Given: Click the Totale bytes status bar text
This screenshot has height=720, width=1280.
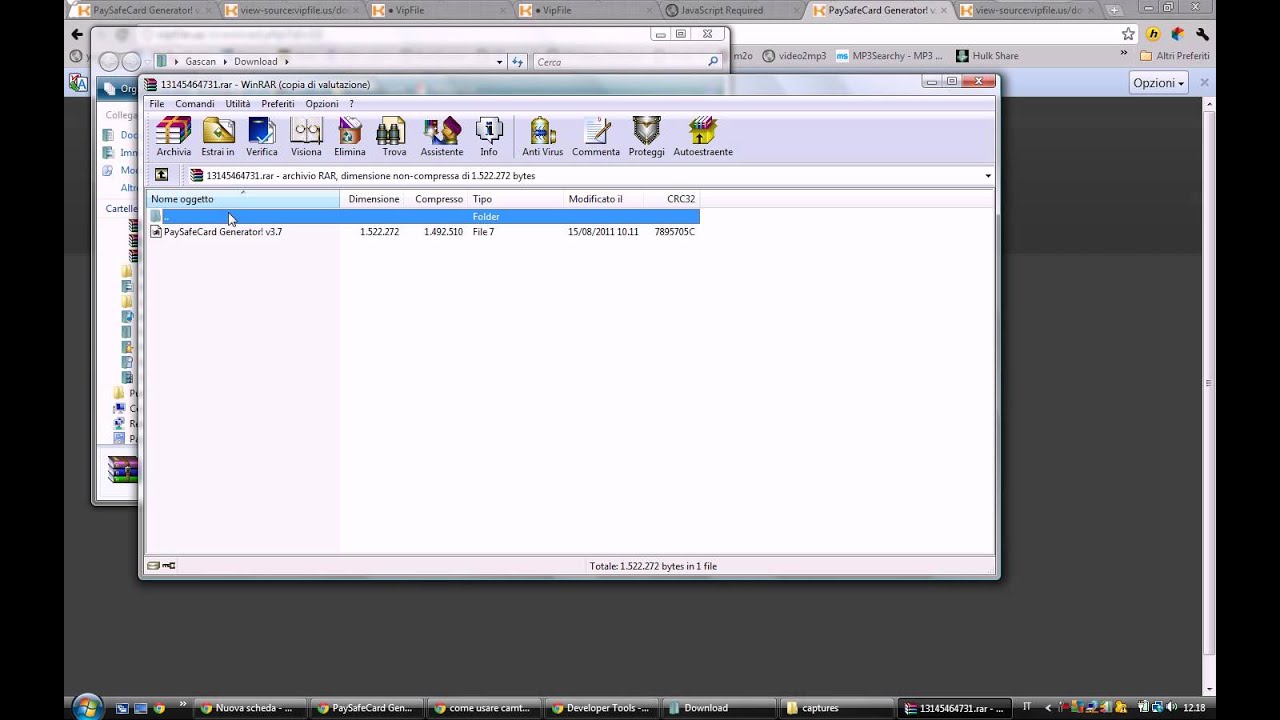Looking at the screenshot, I should [x=653, y=566].
